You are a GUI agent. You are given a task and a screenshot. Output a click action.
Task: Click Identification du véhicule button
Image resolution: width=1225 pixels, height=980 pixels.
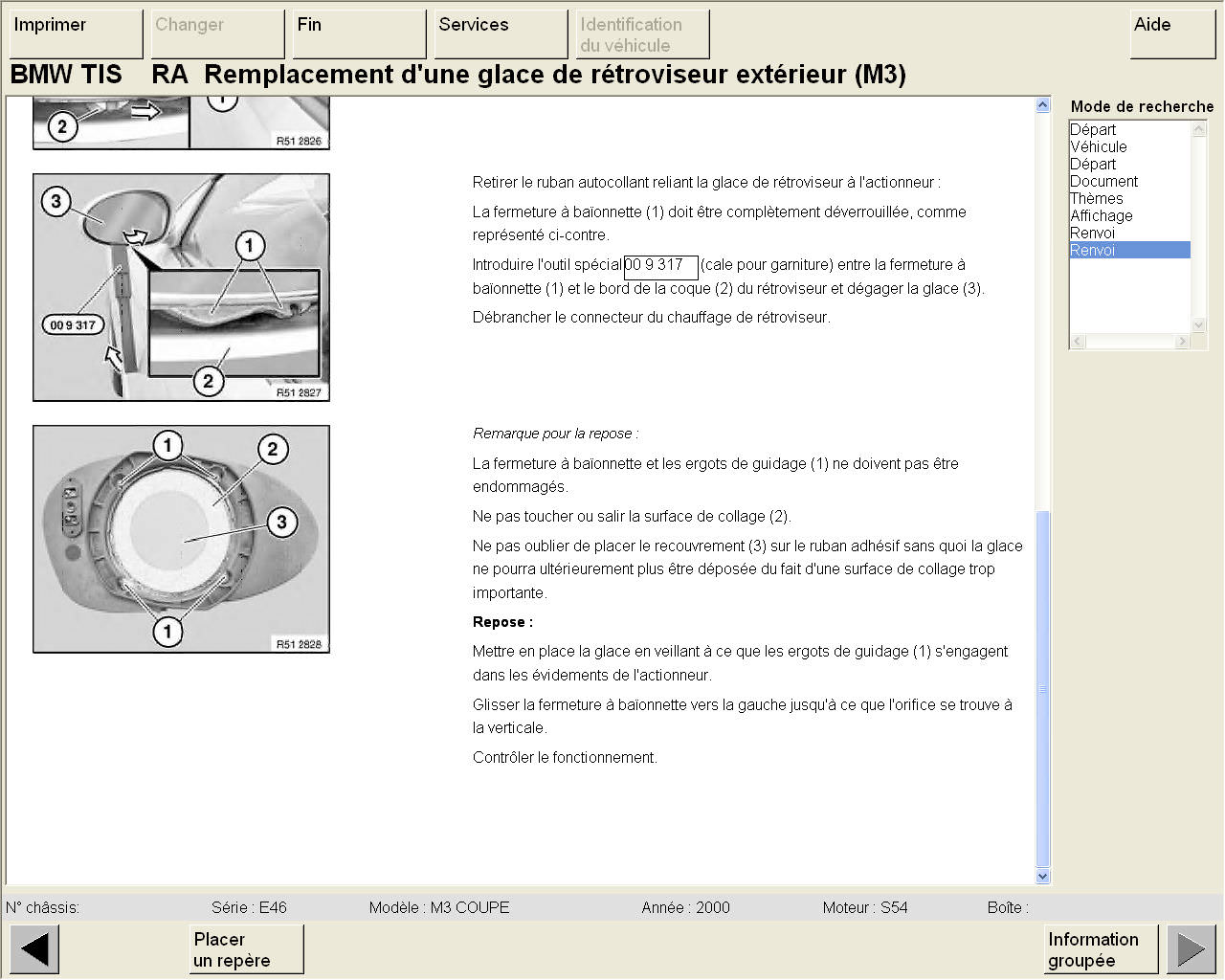point(642,34)
